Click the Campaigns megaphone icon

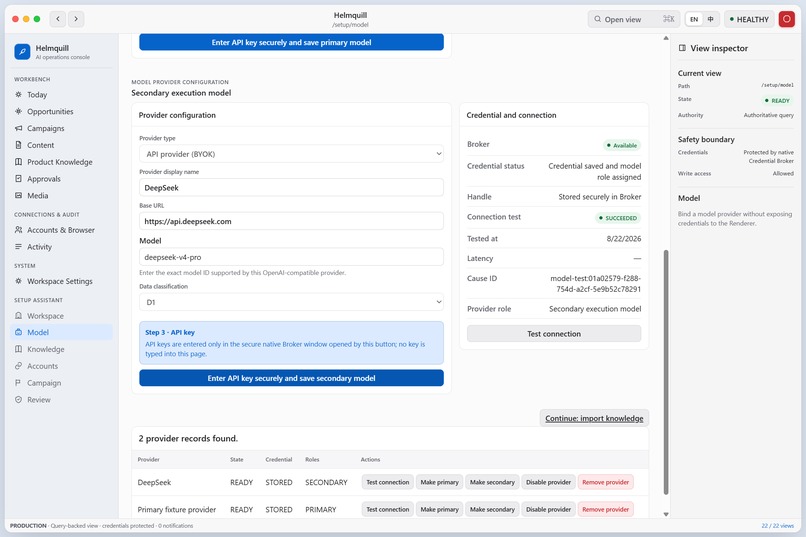[19, 128]
